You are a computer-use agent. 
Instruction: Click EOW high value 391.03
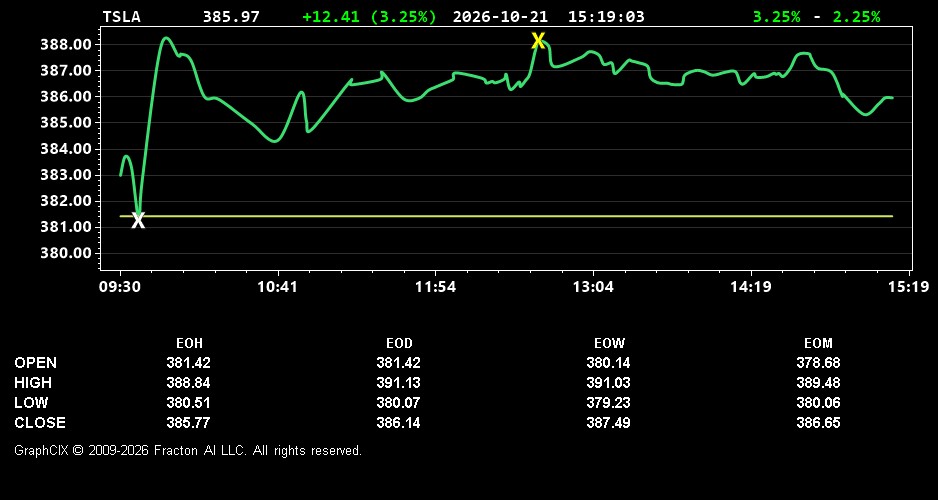pos(608,383)
